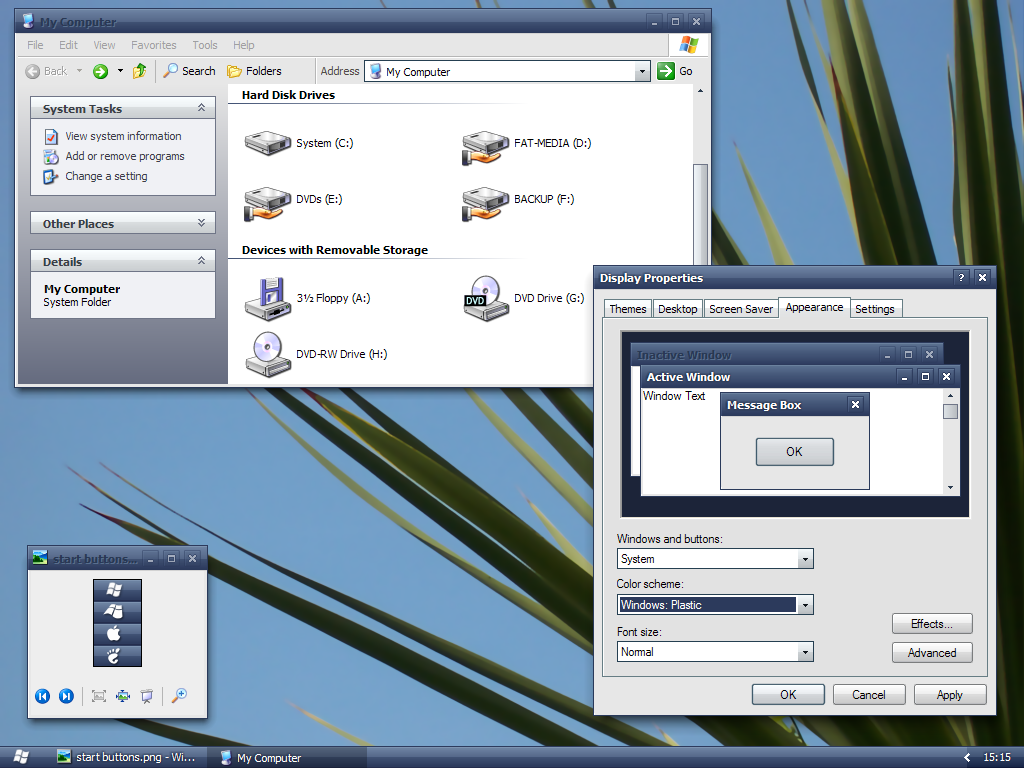Open the Help menu
Screen dimensions: 1024x768
(x=244, y=45)
